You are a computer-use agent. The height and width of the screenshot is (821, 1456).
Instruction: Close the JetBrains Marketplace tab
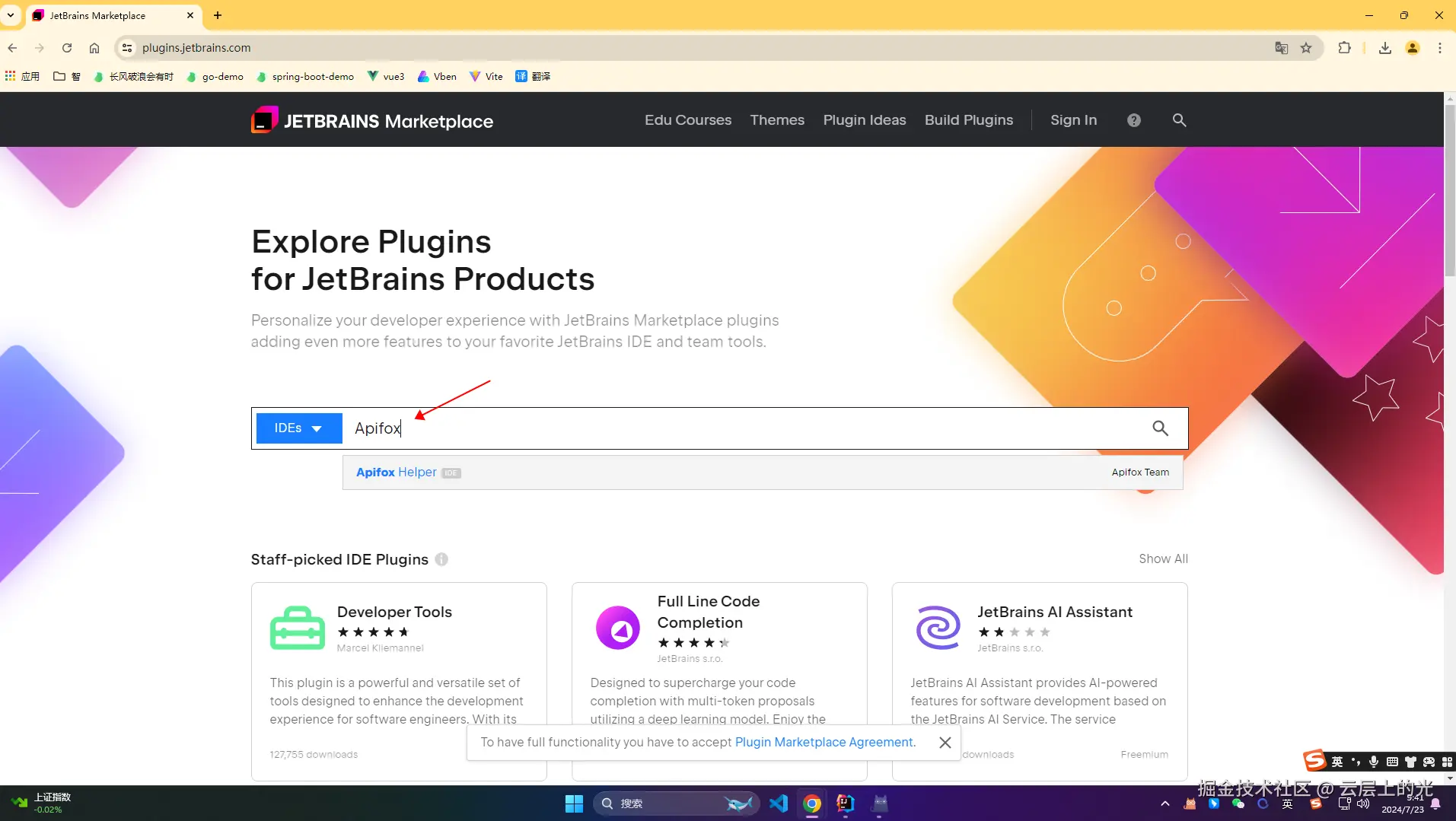click(190, 15)
